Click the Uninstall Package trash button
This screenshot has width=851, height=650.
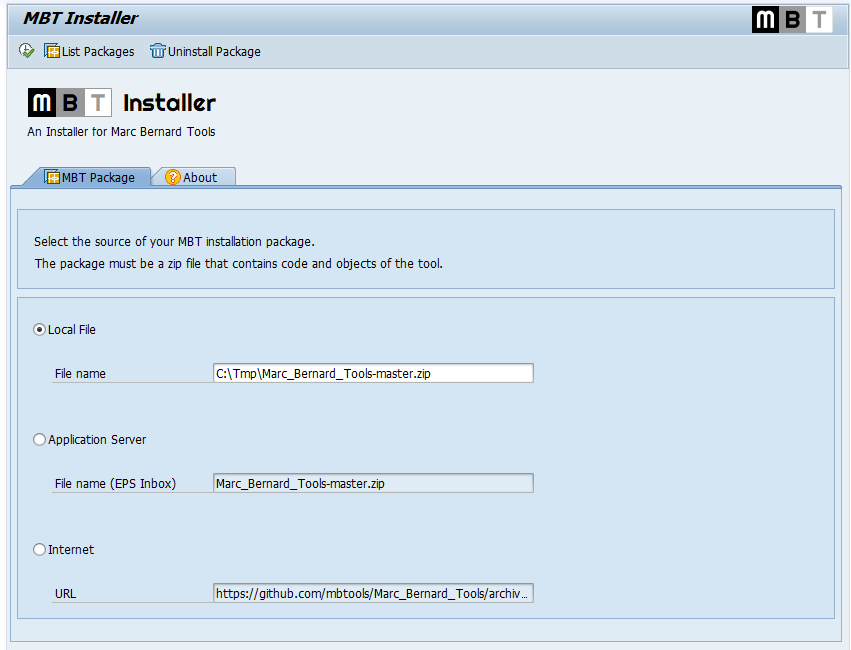205,51
